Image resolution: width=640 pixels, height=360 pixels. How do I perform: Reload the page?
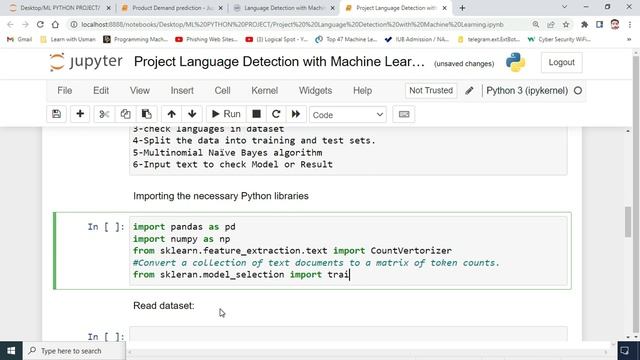(x=40, y=24)
